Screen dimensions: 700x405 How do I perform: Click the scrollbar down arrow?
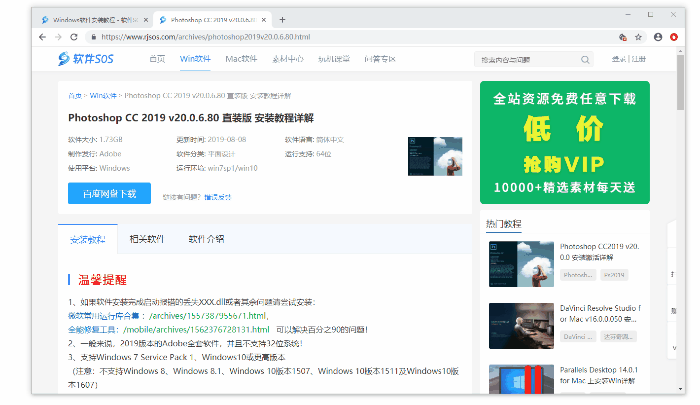point(680,389)
